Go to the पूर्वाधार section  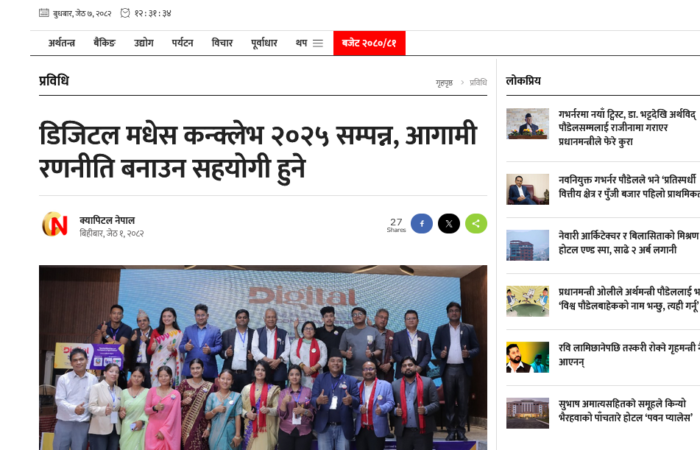[x=264, y=43]
